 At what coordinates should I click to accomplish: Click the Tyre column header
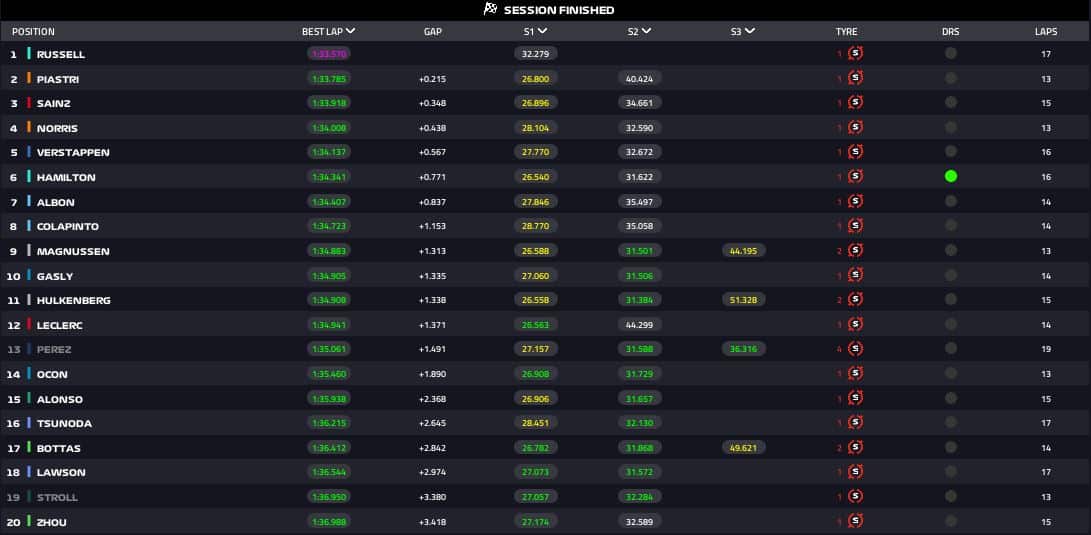tap(847, 32)
